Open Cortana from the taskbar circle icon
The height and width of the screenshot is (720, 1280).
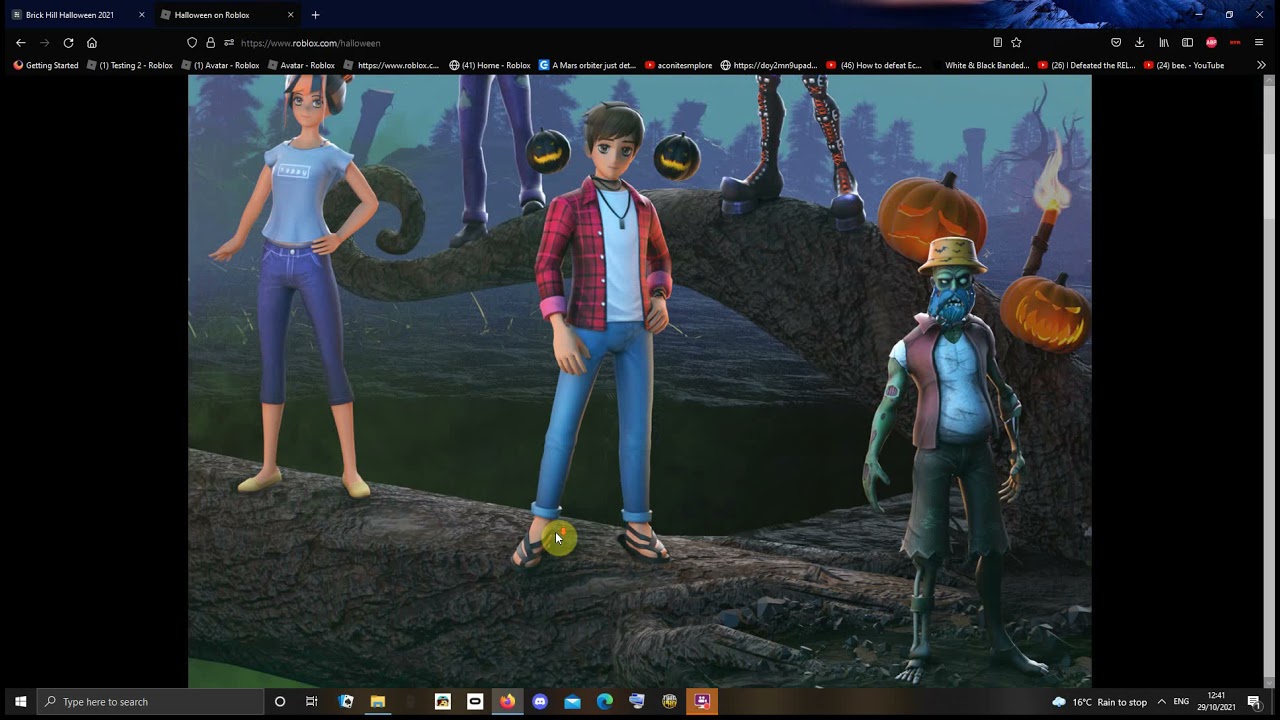coord(280,702)
